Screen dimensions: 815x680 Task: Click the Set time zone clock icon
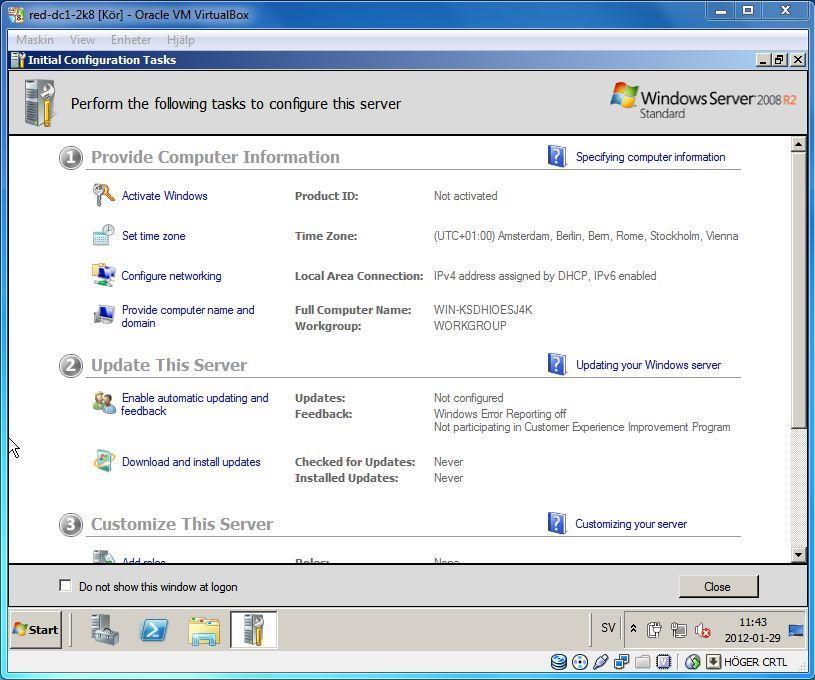[103, 235]
